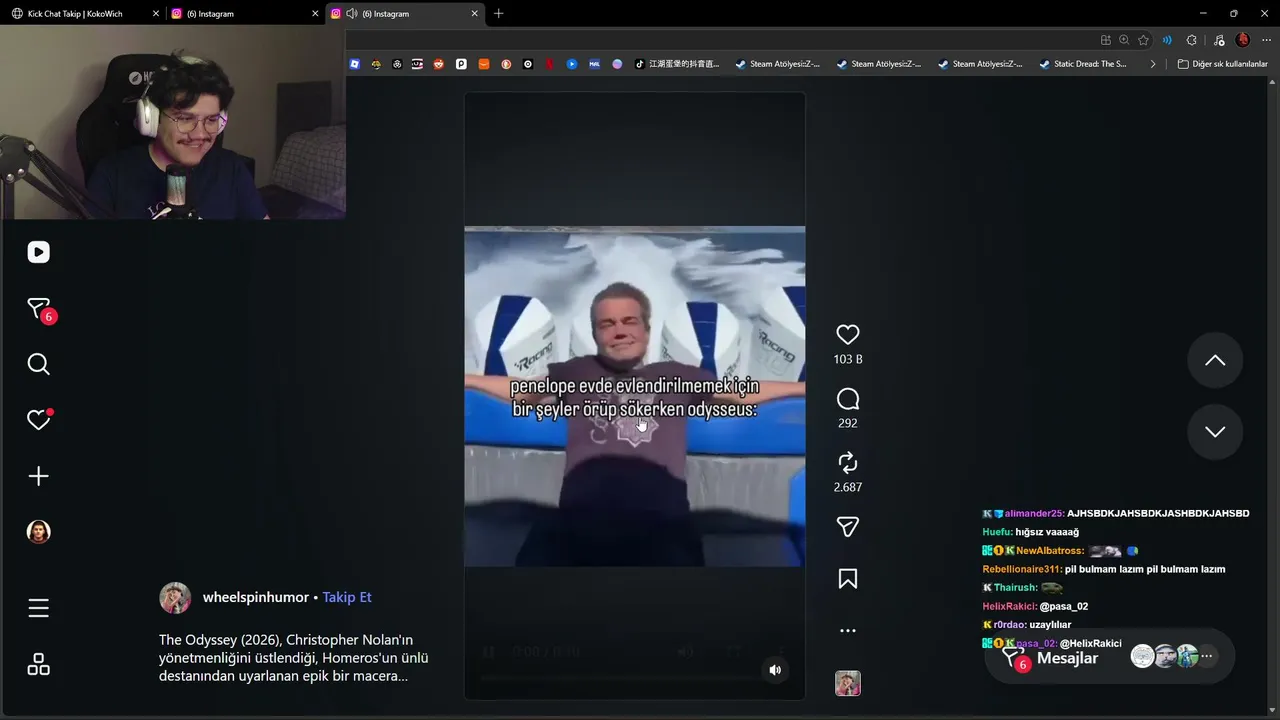Like the reel with heart icon

click(x=848, y=335)
